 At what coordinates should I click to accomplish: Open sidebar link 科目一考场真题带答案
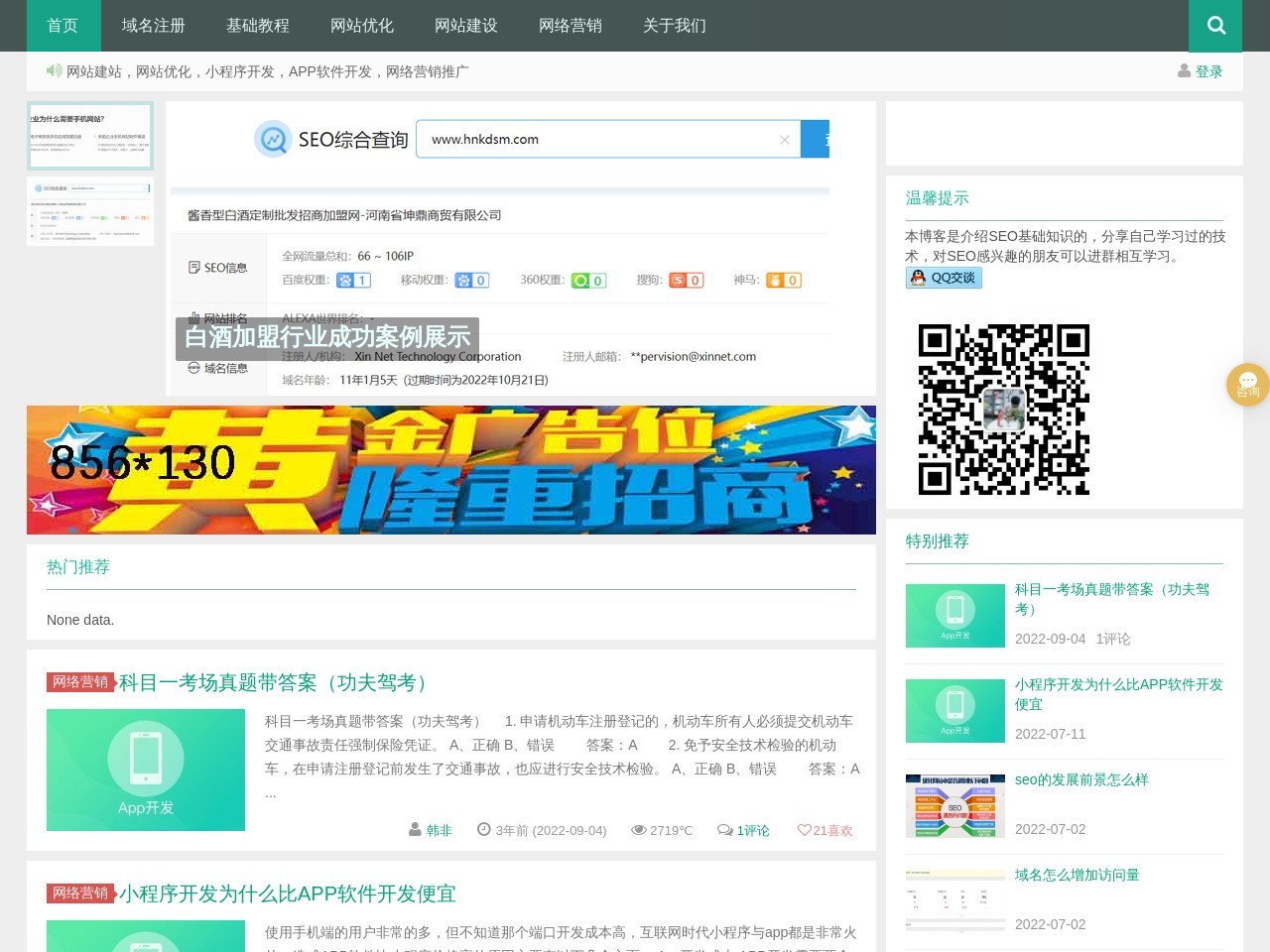pyautogui.click(x=1112, y=599)
